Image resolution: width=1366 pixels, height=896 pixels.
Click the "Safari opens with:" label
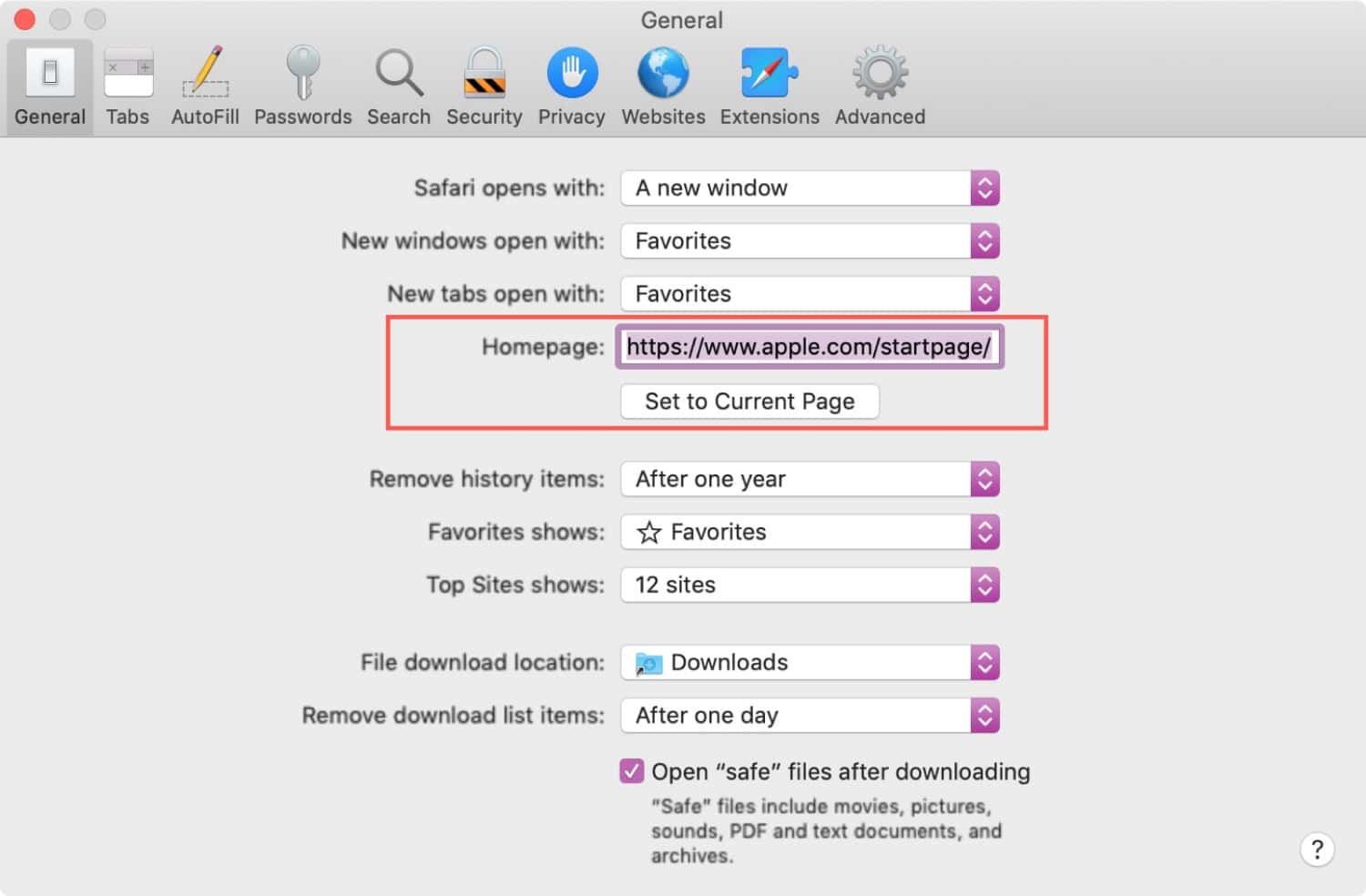click(509, 188)
